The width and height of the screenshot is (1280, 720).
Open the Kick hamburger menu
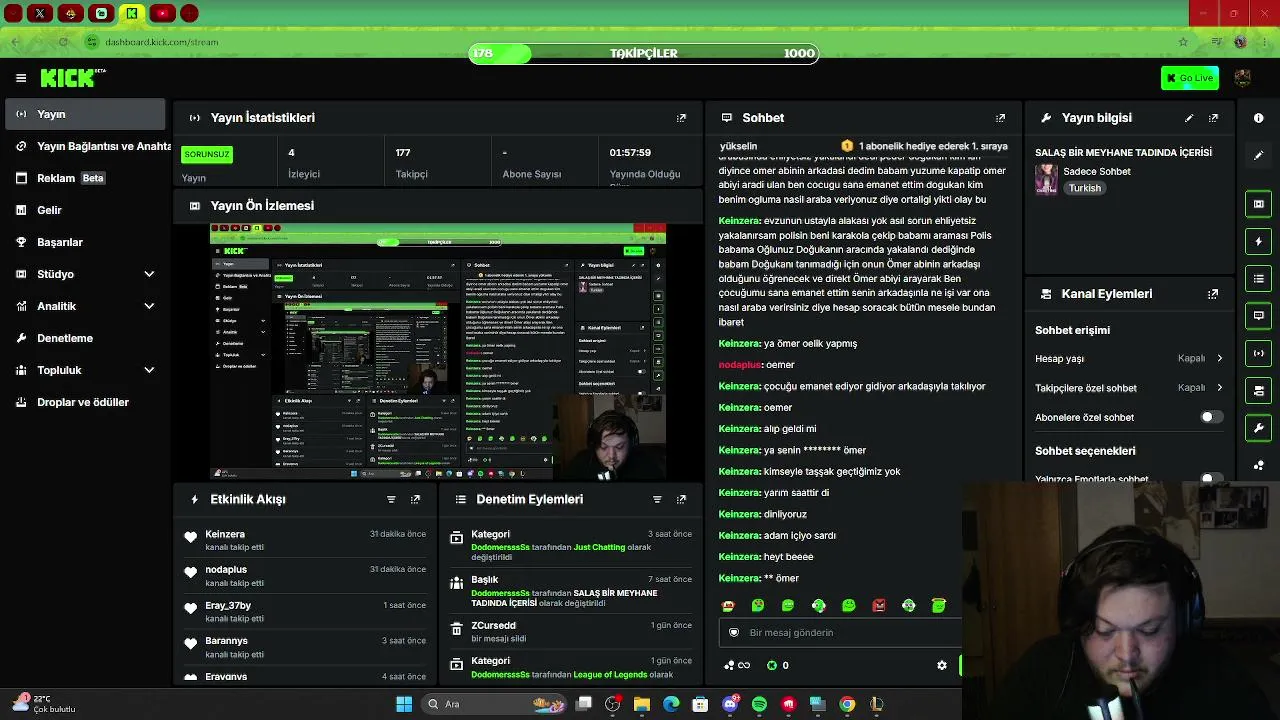point(21,78)
